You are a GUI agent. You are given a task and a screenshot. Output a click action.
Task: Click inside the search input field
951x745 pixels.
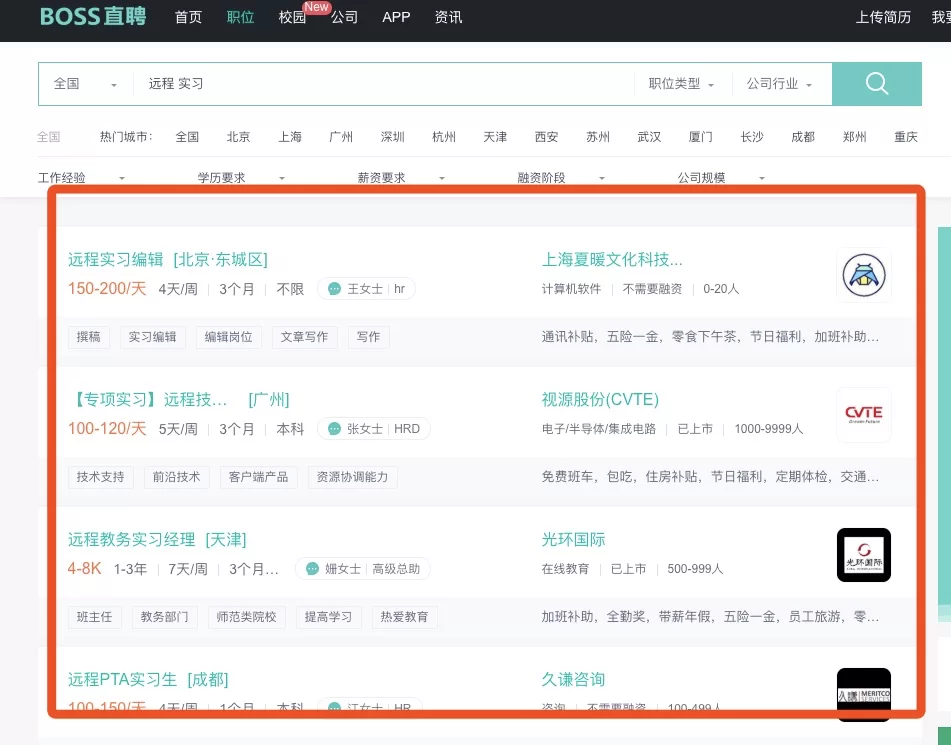tap(400, 84)
